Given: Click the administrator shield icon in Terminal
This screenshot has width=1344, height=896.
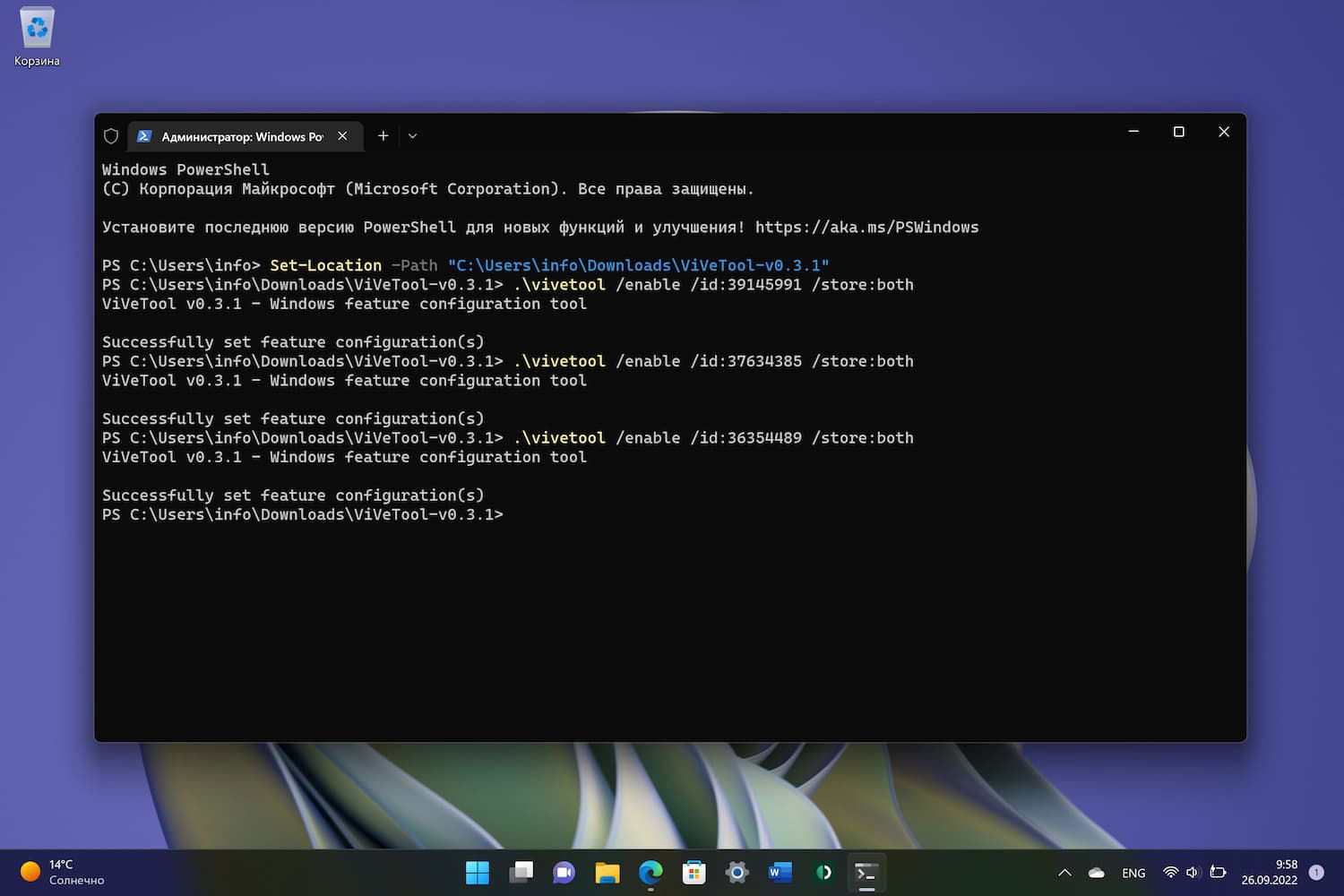Looking at the screenshot, I should (111, 136).
